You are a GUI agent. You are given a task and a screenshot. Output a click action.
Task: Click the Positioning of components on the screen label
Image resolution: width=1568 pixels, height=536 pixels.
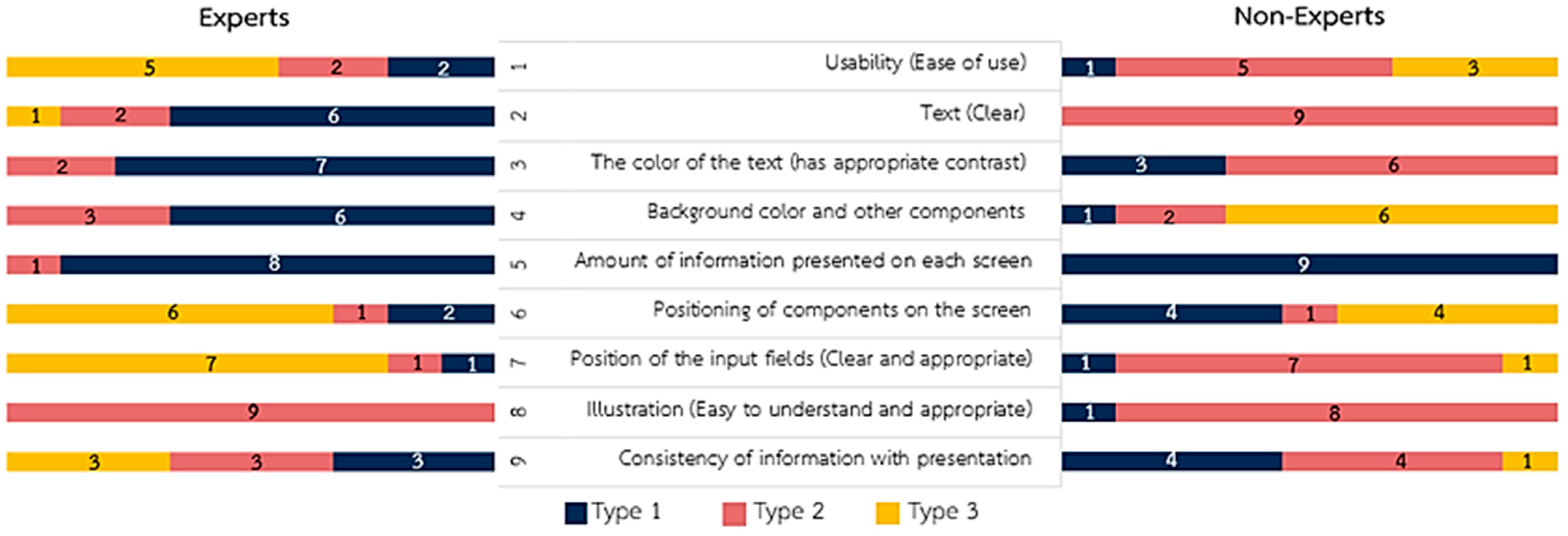[x=841, y=309]
